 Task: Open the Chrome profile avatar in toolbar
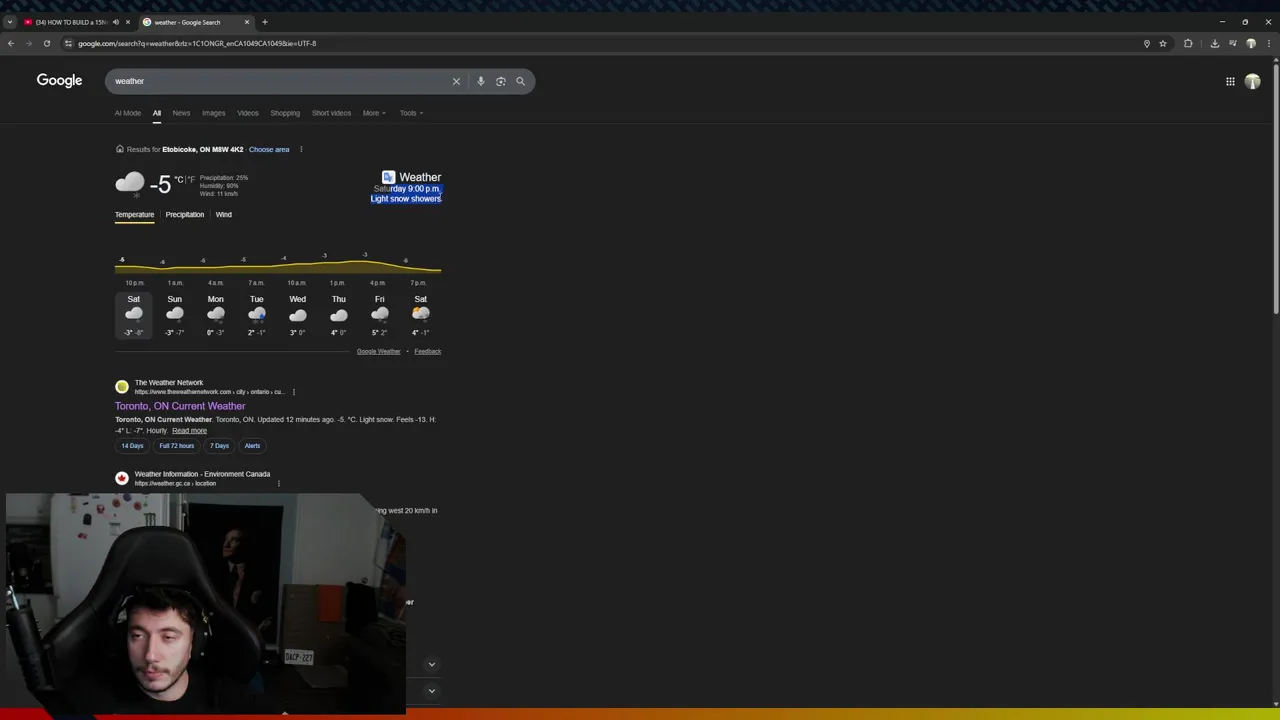[x=1250, y=43]
